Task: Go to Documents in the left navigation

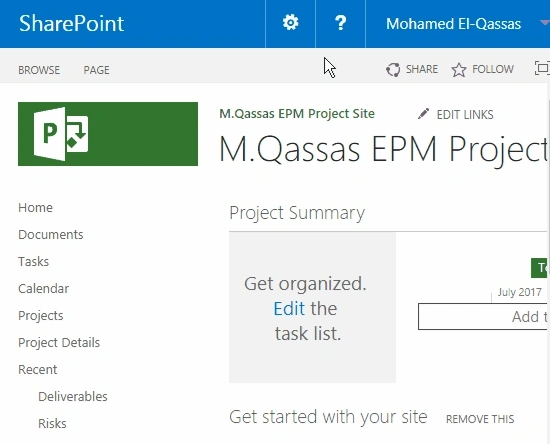Action: pyautogui.click(x=51, y=235)
